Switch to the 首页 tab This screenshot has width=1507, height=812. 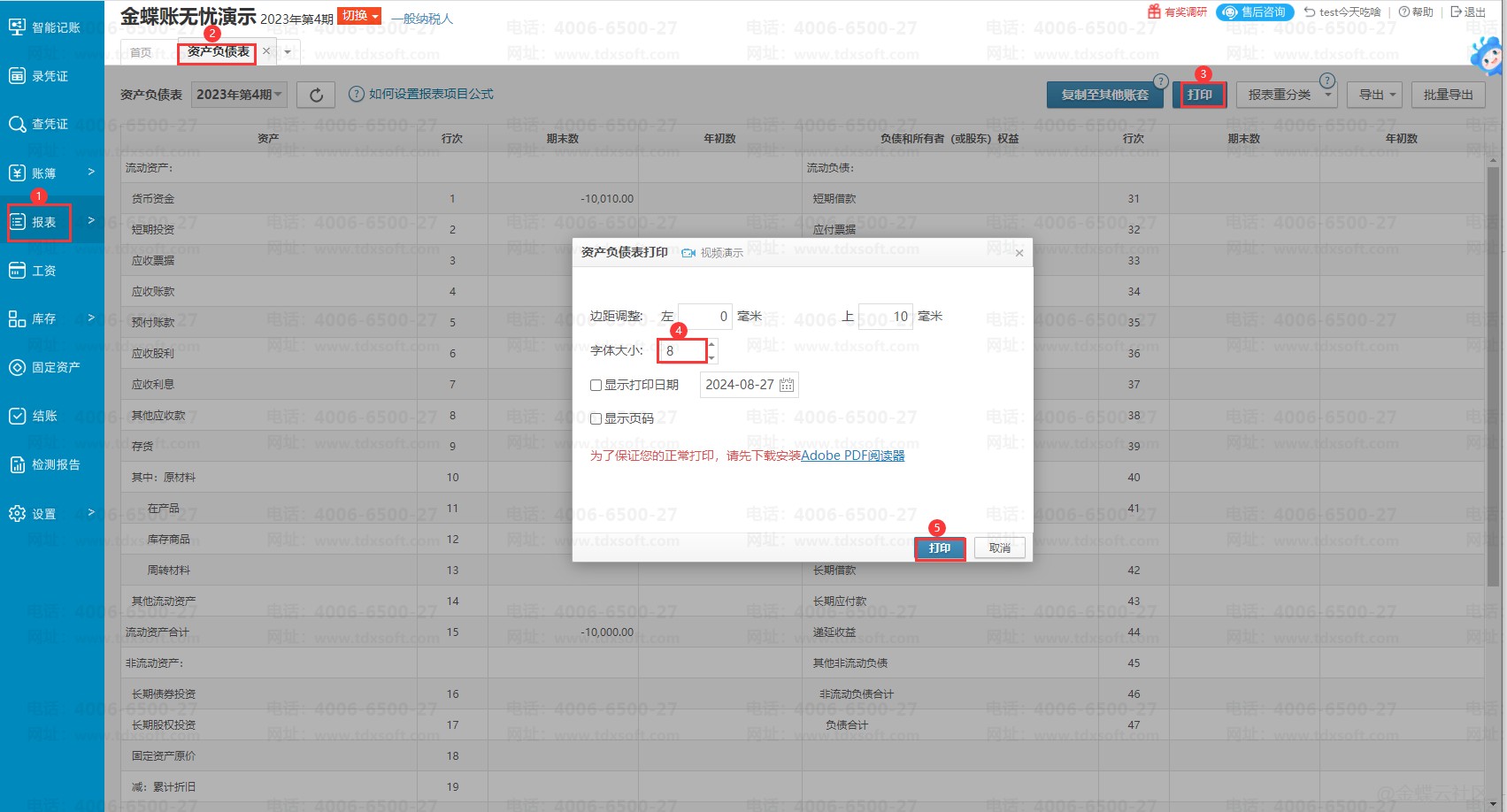coord(141,52)
